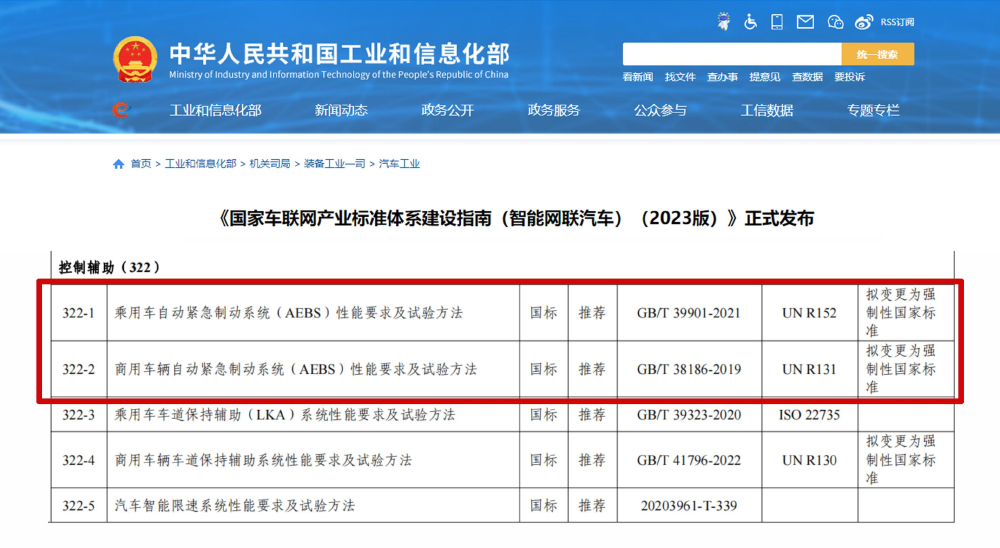Click the WeChat icon in header

coord(835,22)
